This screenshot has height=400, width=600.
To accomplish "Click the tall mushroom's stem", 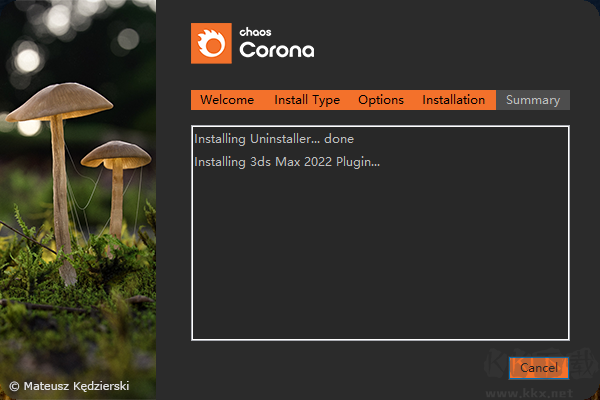I will (x=60, y=200).
